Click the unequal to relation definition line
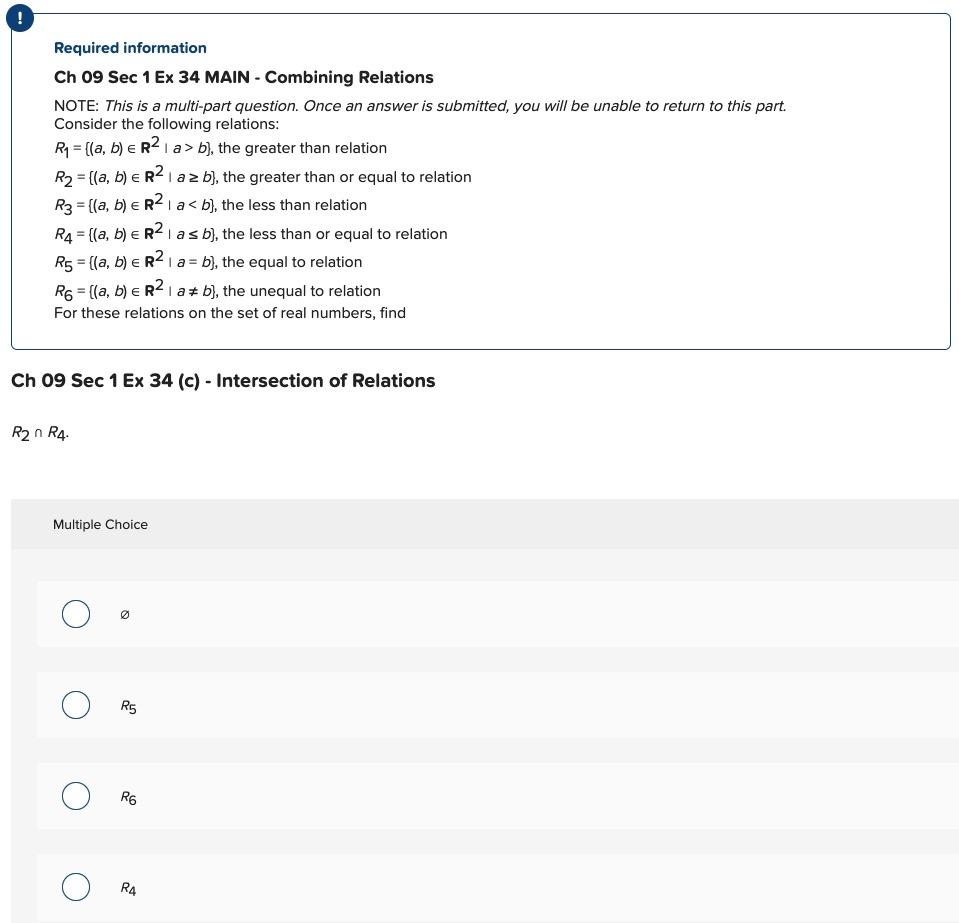959x923 pixels. click(217, 291)
